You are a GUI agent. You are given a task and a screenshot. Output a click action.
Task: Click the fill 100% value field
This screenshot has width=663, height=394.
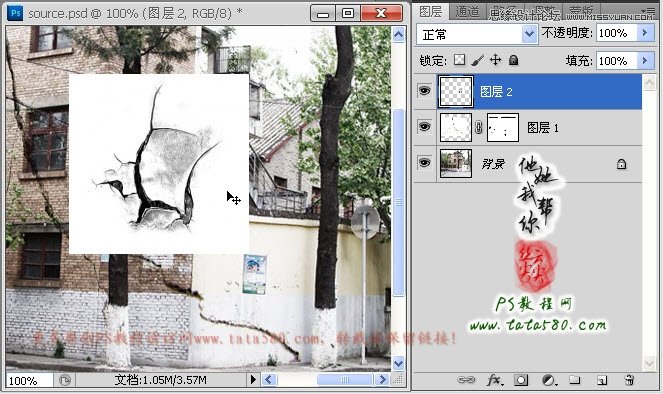(616, 61)
